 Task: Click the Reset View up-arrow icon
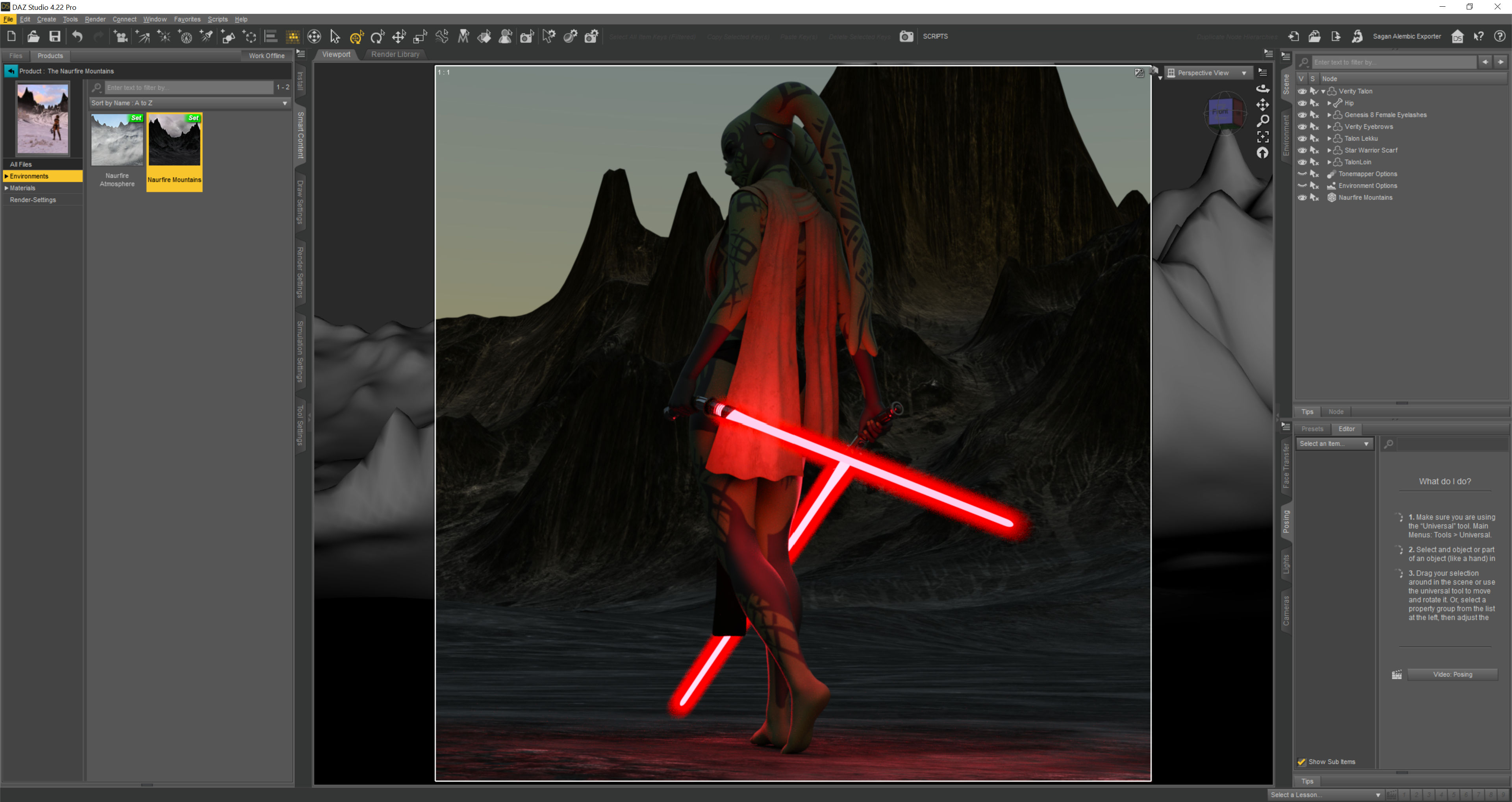[1262, 153]
